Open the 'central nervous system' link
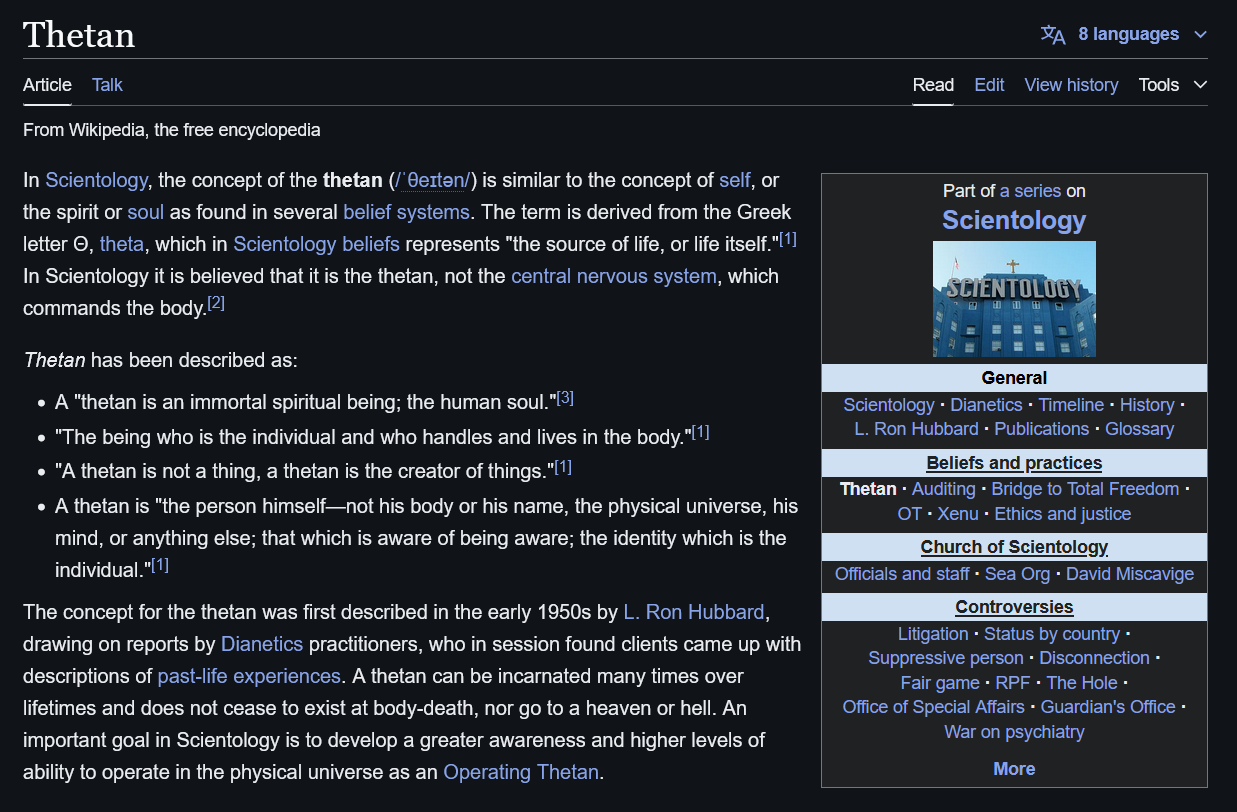1237x812 pixels. (614, 276)
